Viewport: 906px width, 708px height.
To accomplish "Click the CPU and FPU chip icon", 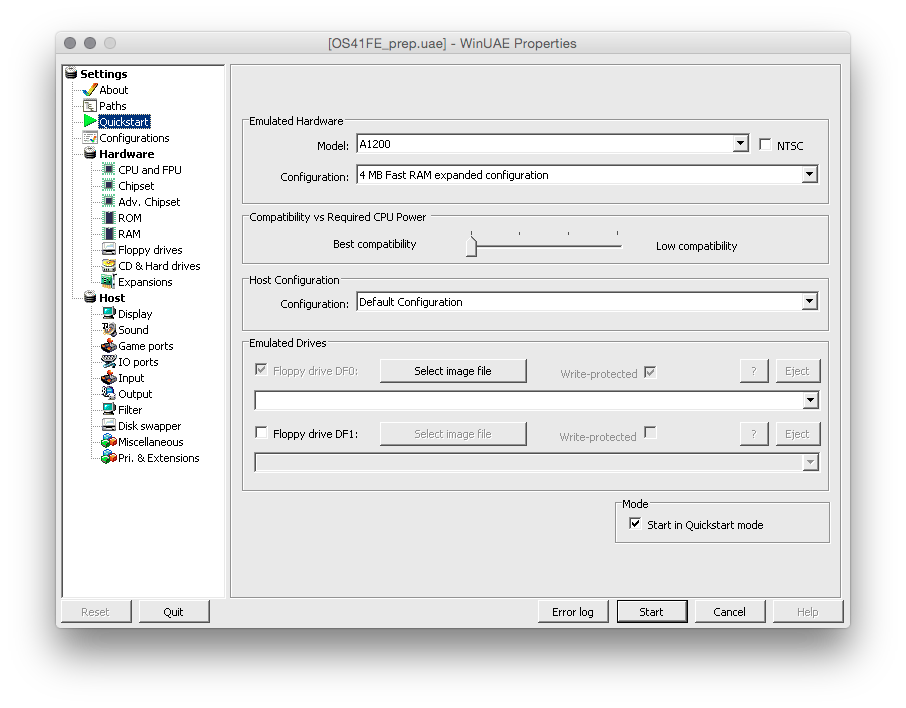I will coord(109,169).
